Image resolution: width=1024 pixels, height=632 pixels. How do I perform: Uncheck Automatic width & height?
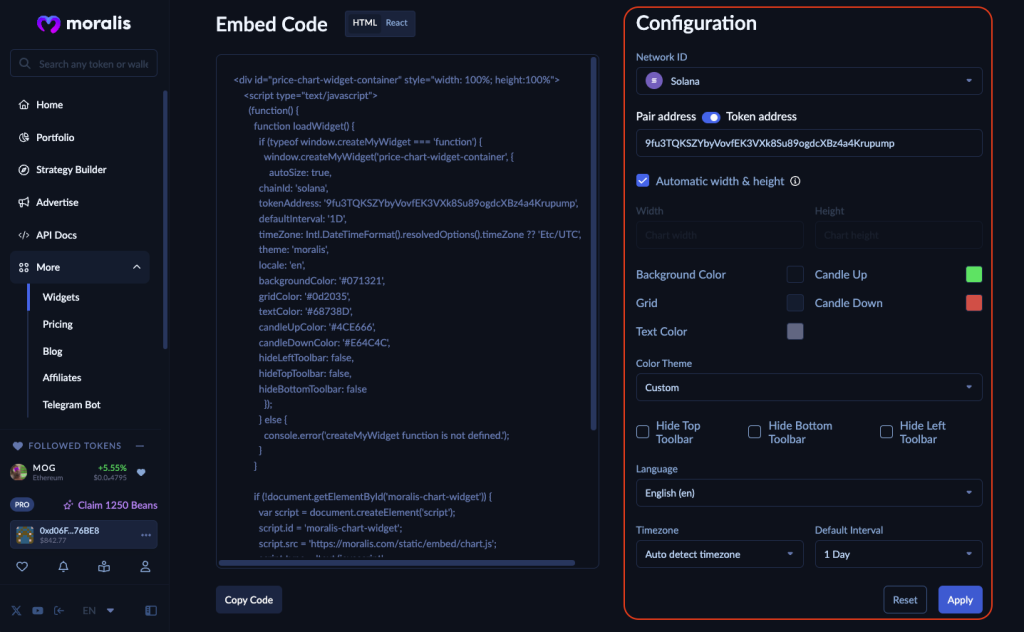[x=643, y=181]
